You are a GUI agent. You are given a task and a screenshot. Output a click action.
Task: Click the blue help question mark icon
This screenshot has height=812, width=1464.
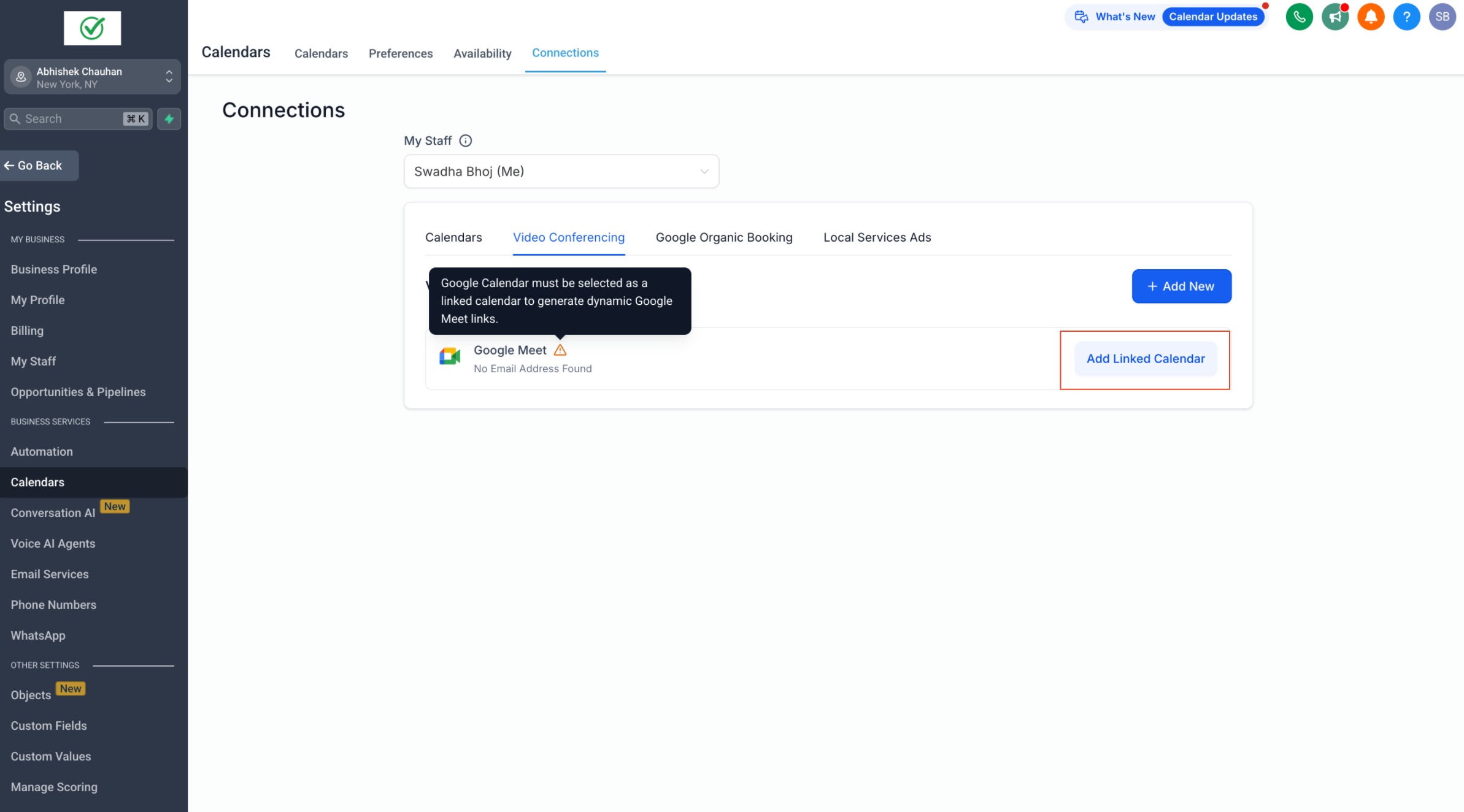pyautogui.click(x=1406, y=17)
